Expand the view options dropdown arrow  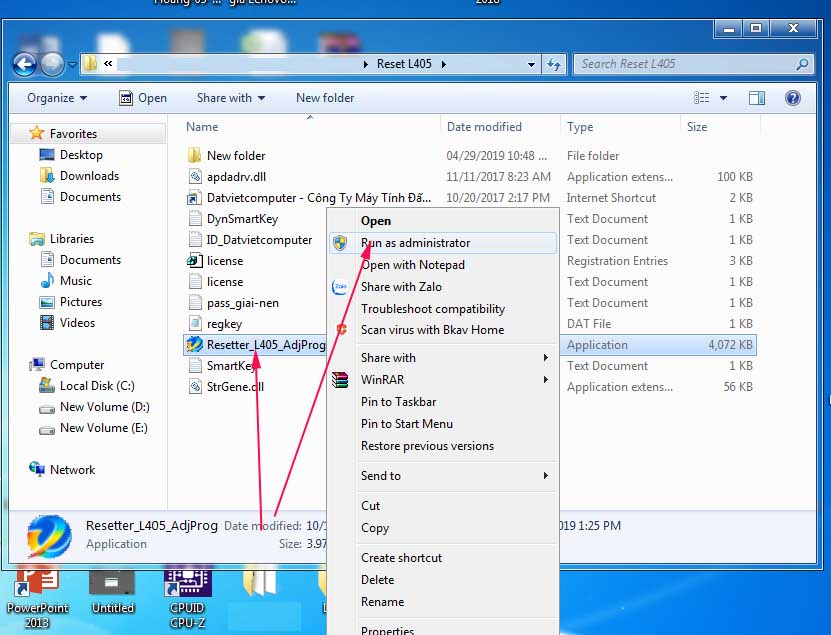(x=723, y=98)
